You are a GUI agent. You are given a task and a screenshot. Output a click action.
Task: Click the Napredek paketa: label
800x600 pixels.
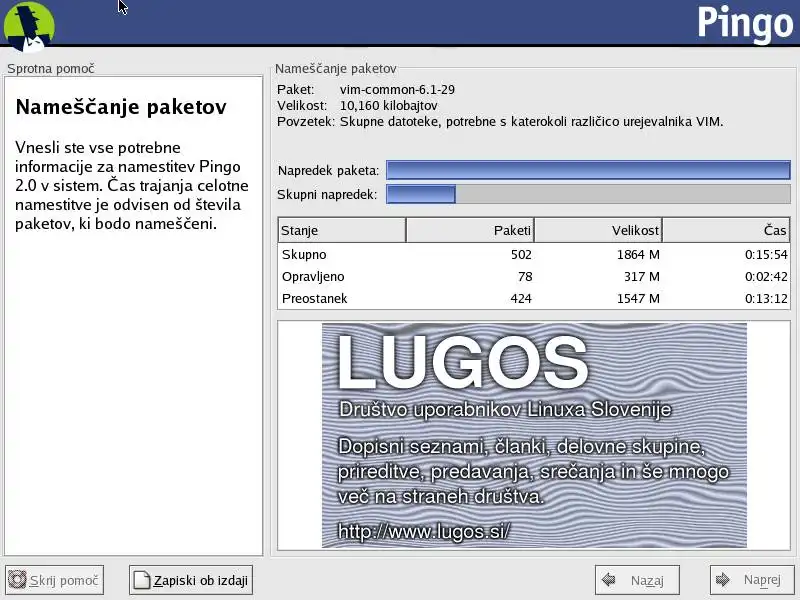coord(328,170)
